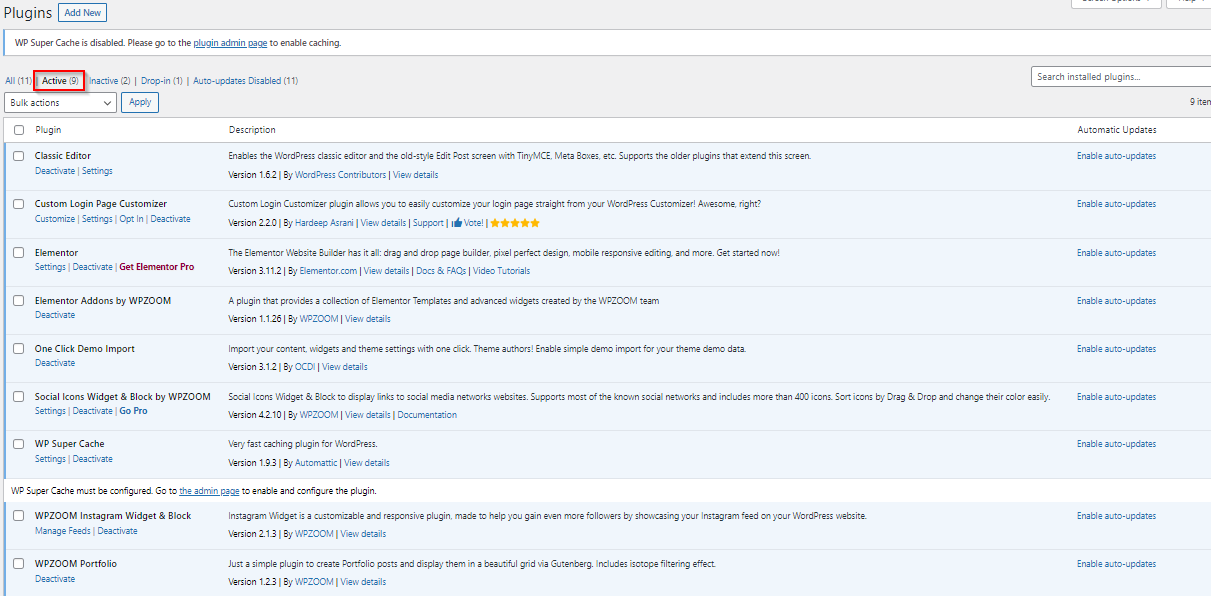1211x596 pixels.
Task: Open Classic Editor Settings link
Action: pos(97,171)
